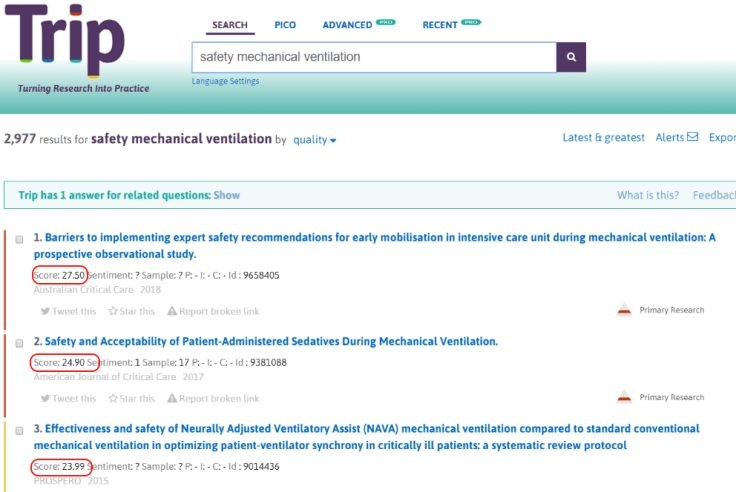The height and width of the screenshot is (492, 736).
Task: Open Latest & greatest link
Action: (603, 138)
